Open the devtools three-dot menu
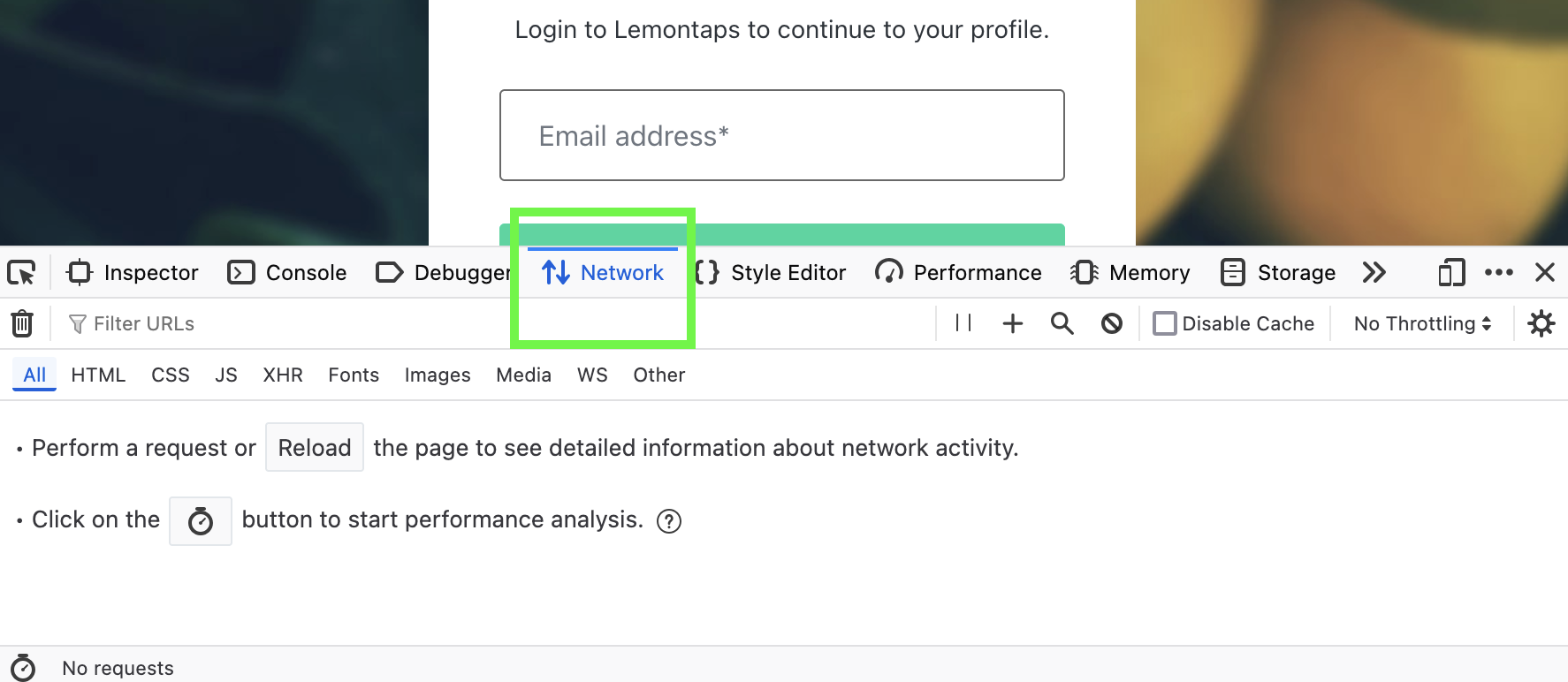The height and width of the screenshot is (682, 1568). [1499, 273]
